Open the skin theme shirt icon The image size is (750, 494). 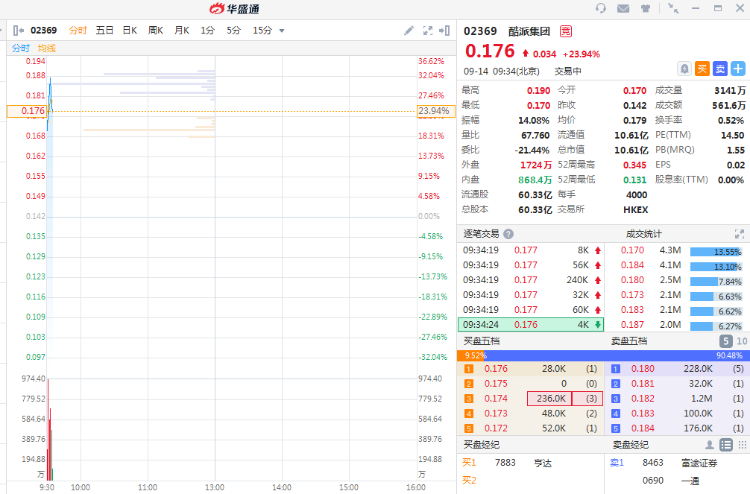point(647,8)
